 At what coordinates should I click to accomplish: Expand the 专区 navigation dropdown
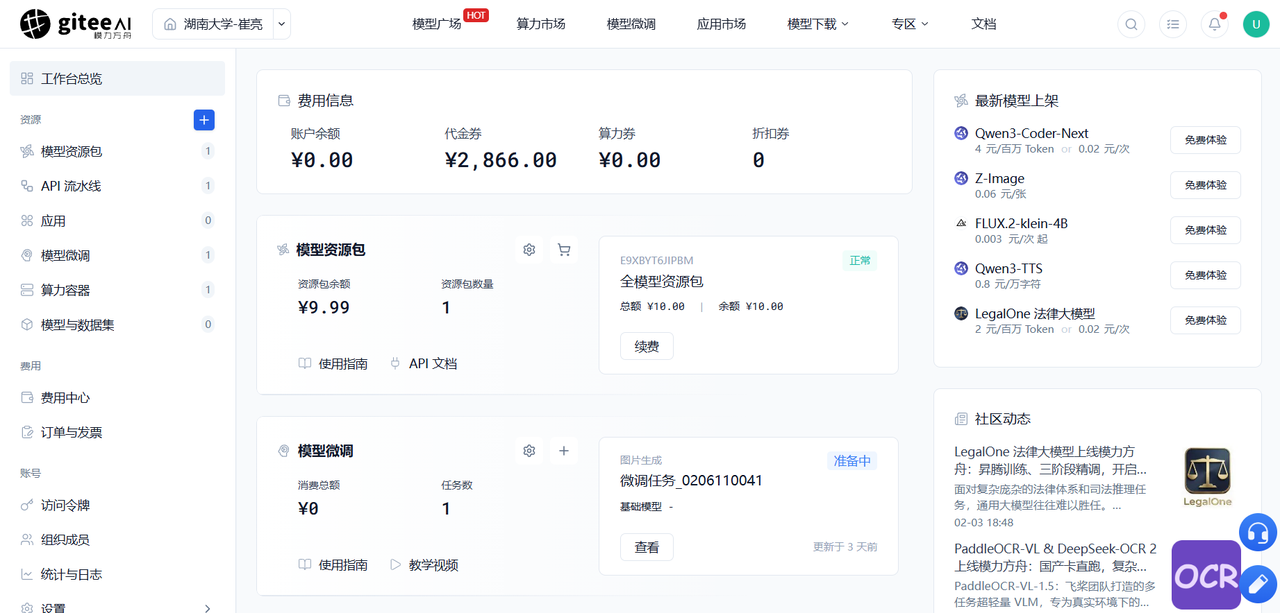tap(910, 24)
